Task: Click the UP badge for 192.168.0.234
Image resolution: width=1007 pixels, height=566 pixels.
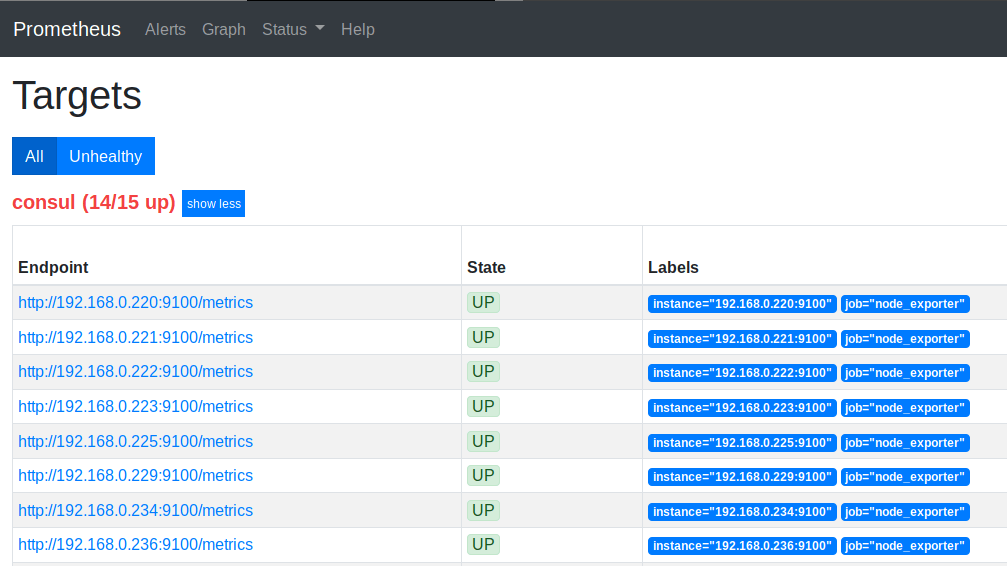Action: pyautogui.click(x=483, y=510)
